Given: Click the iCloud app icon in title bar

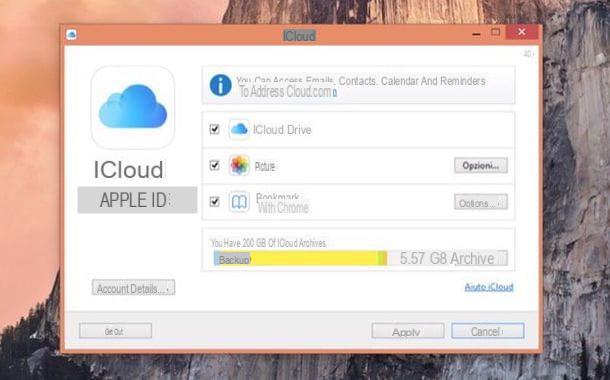Looking at the screenshot, I should (72, 35).
